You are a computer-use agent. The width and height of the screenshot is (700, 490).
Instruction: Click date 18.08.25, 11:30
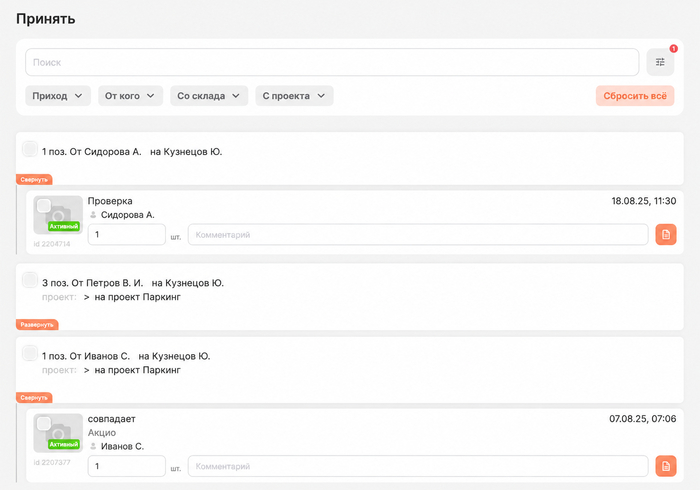[x=643, y=201]
